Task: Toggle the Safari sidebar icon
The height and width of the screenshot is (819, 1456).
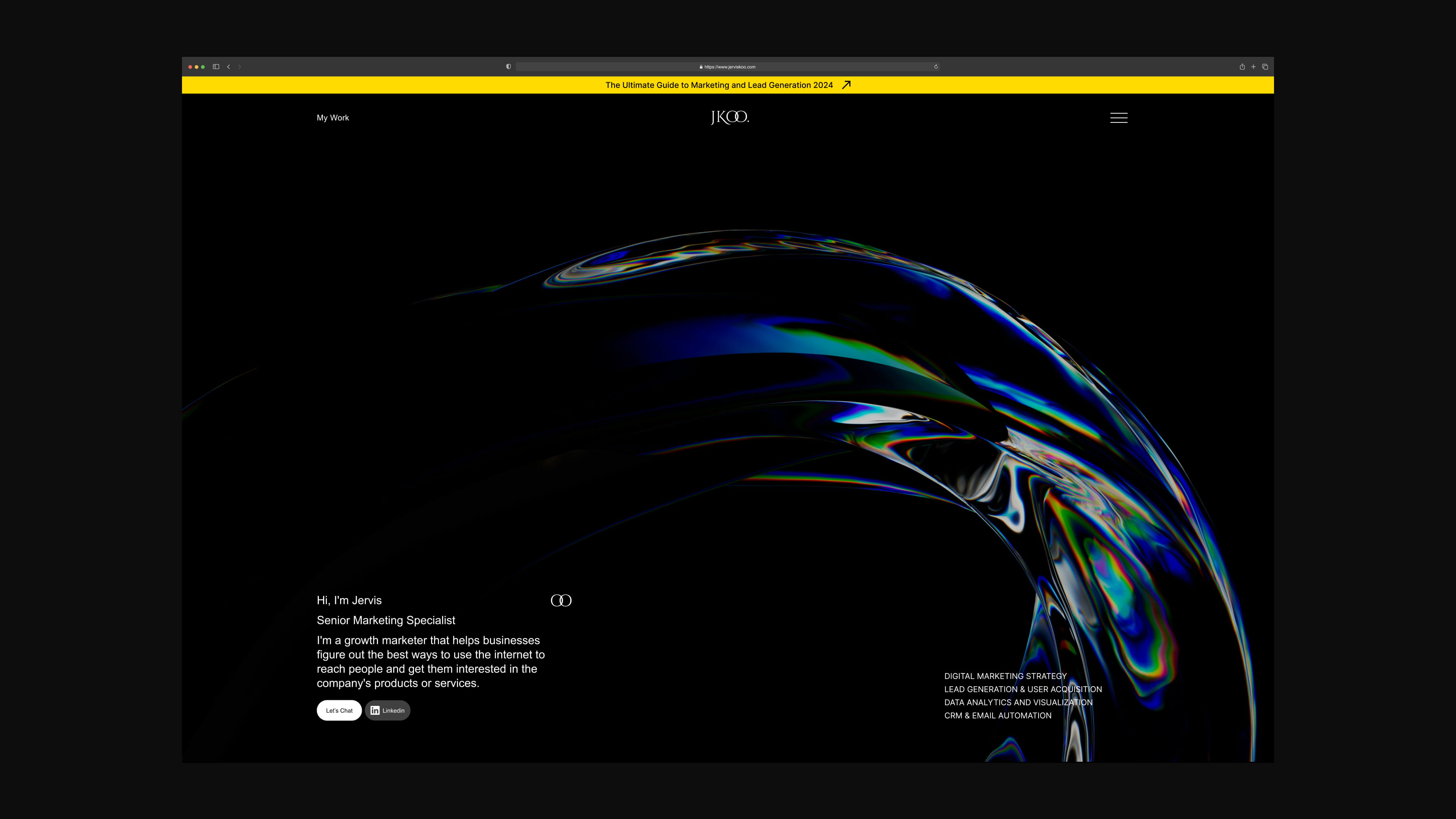Action: (x=216, y=67)
